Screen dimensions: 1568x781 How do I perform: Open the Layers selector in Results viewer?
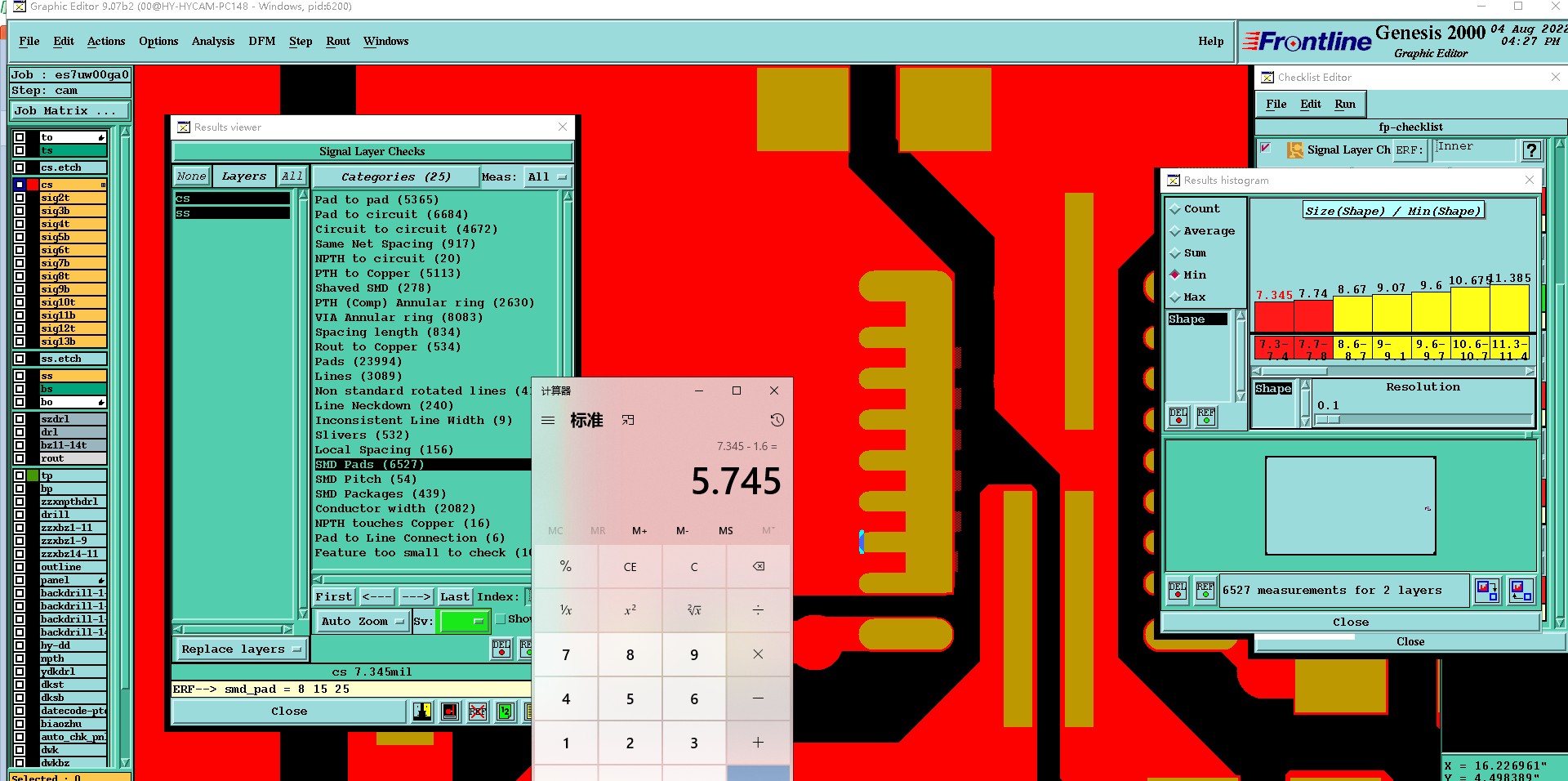pos(243,176)
